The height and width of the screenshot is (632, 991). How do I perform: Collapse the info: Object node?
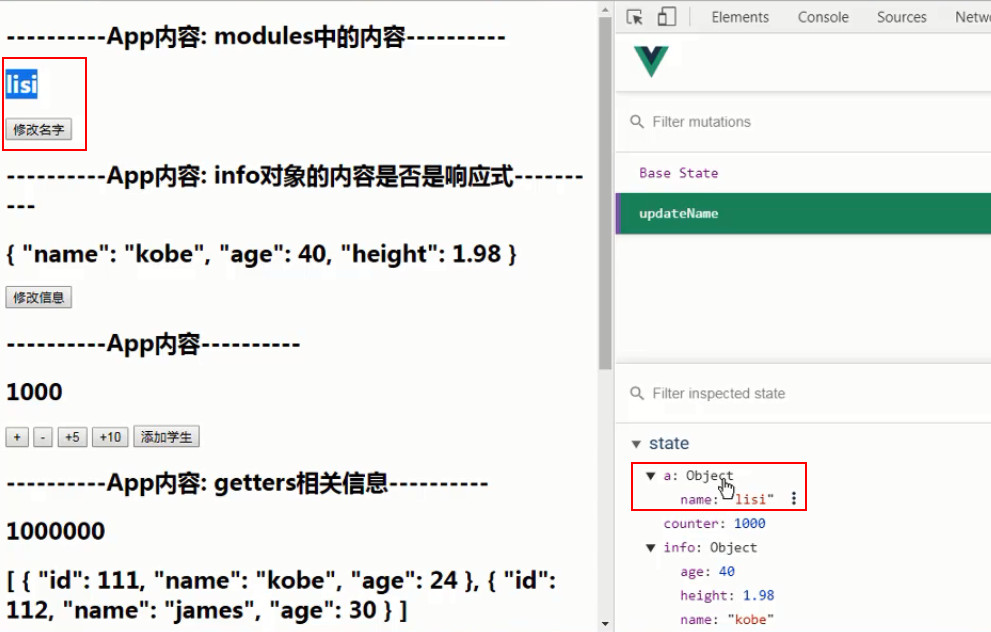[650, 548]
